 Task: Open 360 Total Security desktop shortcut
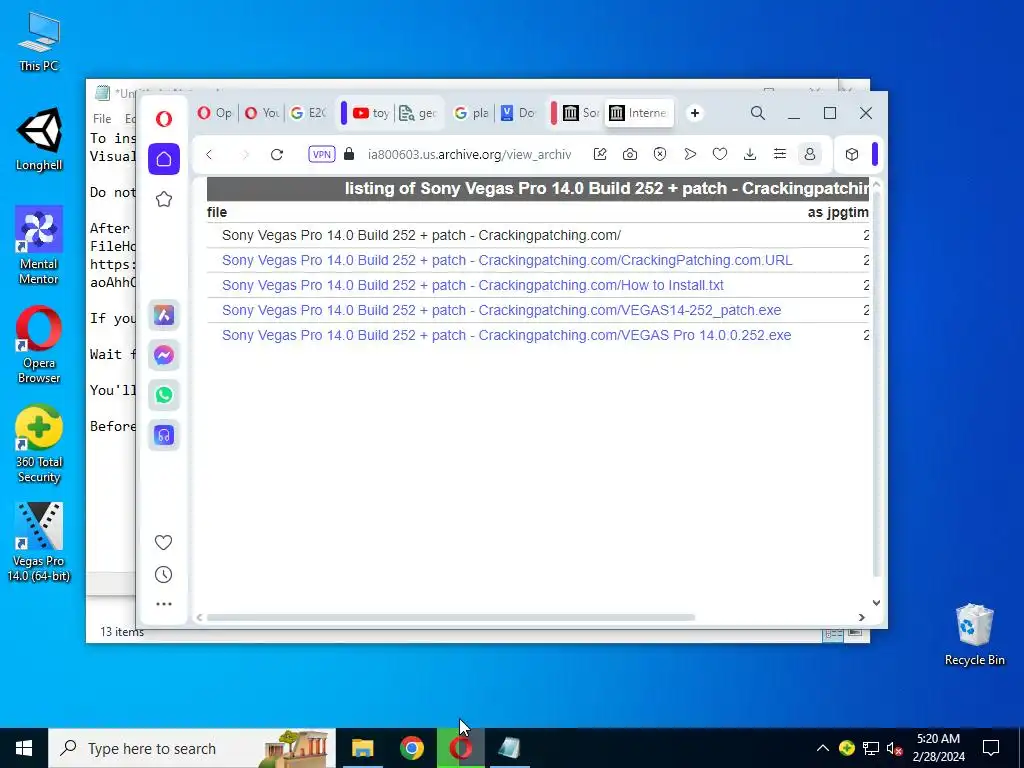39,445
